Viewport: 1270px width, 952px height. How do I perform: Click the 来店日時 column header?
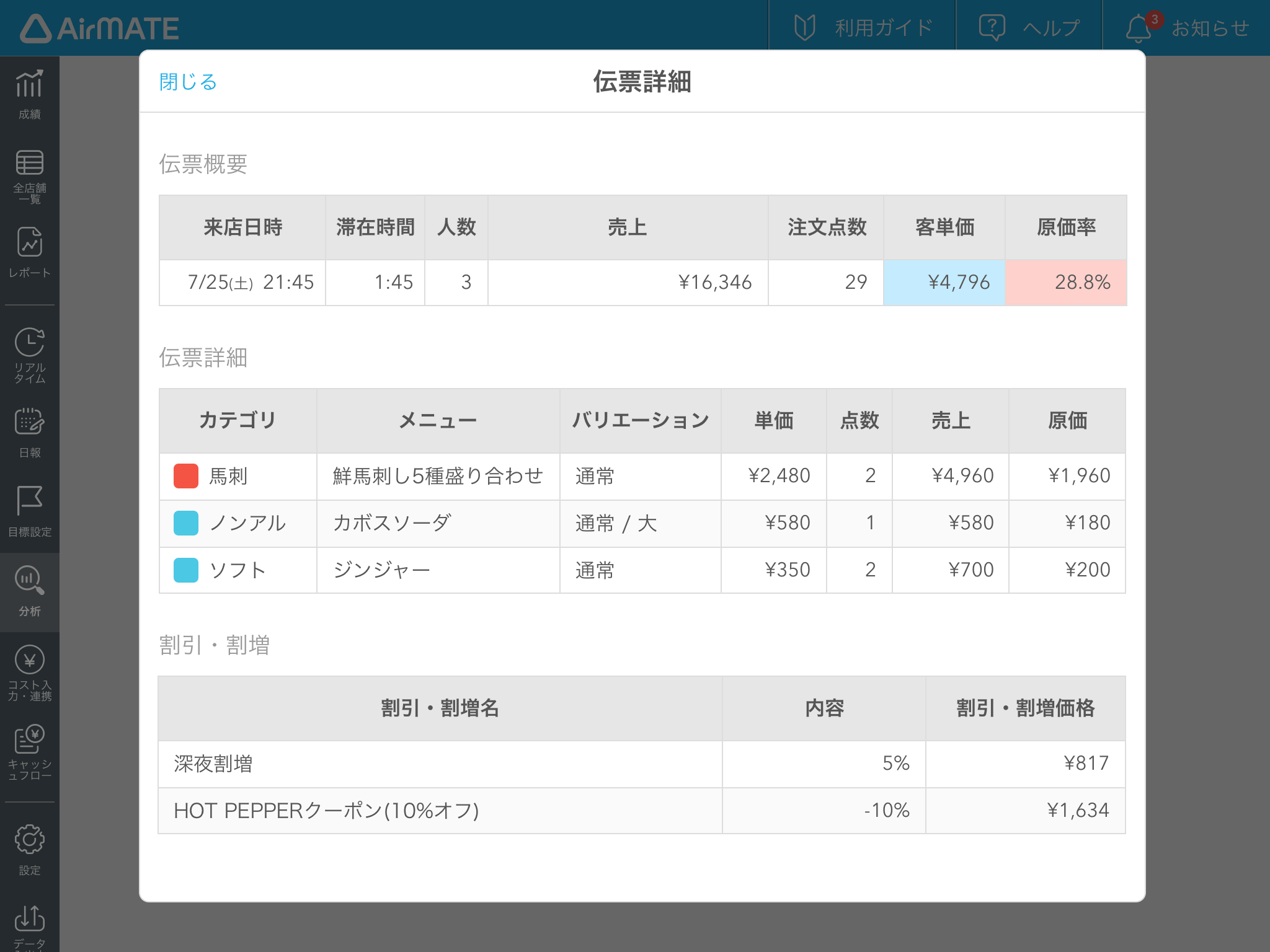tap(242, 227)
